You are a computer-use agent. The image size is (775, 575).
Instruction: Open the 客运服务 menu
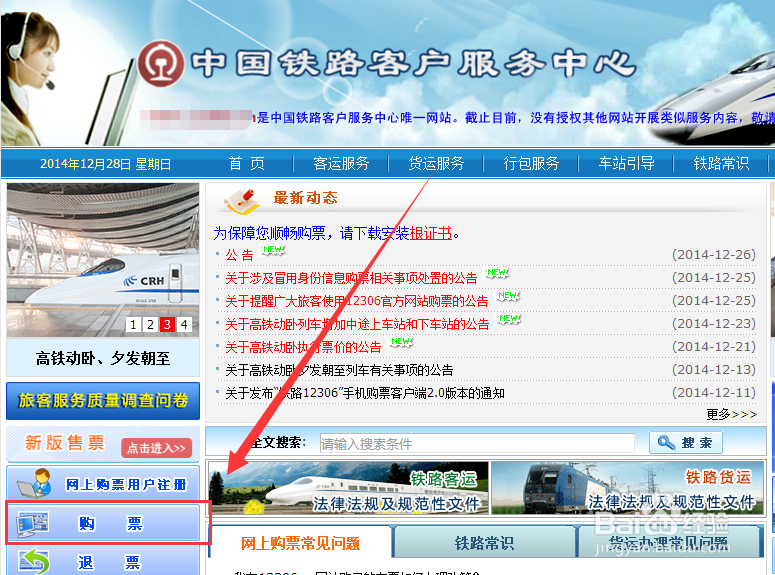click(x=341, y=163)
